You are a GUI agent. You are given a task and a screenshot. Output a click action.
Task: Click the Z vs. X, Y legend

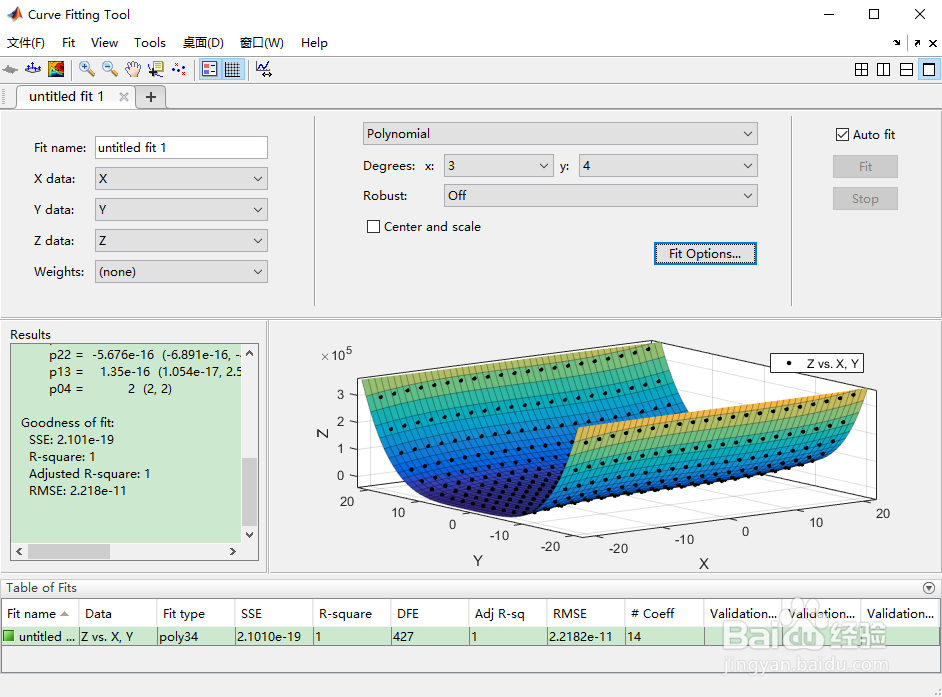[817, 364]
